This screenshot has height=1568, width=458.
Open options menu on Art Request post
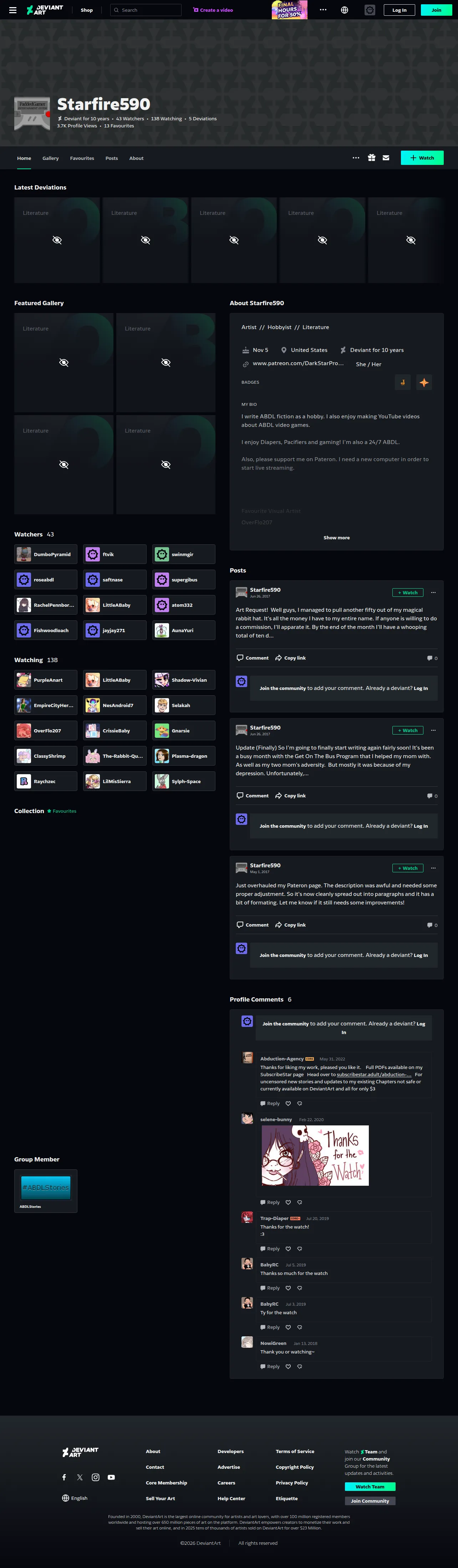[x=433, y=592]
